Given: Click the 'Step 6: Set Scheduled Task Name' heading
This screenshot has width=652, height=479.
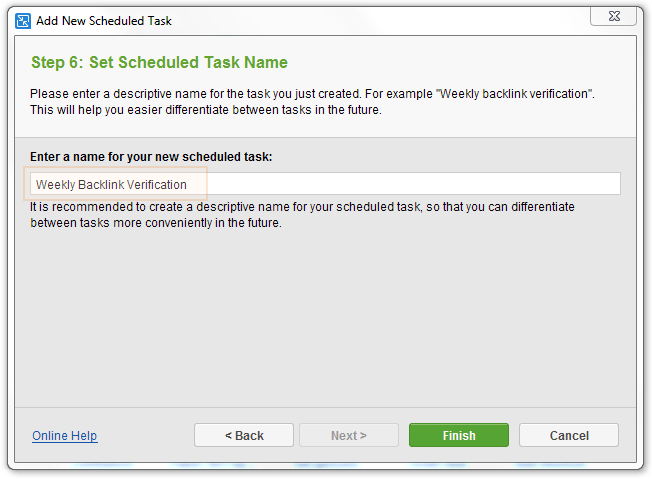Looking at the screenshot, I should [159, 62].
